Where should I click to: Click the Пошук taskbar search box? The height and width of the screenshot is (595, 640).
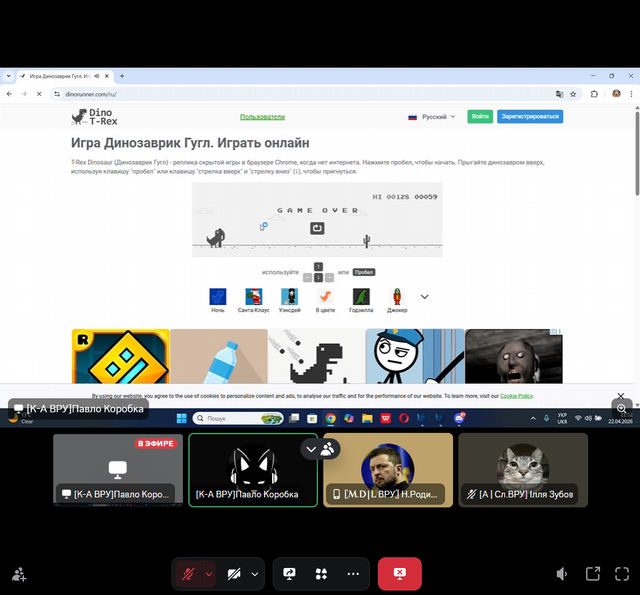238,418
